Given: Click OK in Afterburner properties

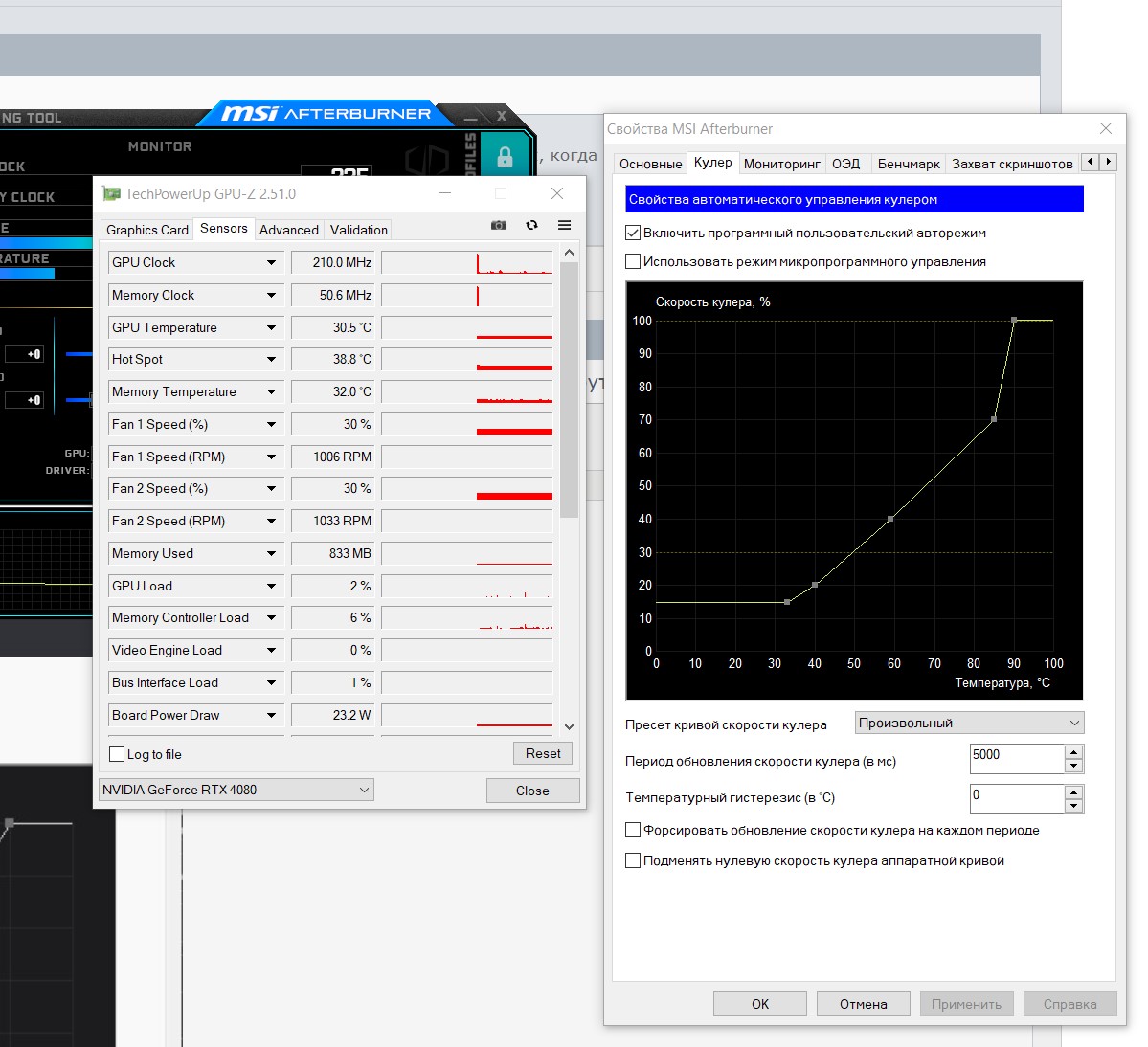Looking at the screenshot, I should tap(760, 1004).
